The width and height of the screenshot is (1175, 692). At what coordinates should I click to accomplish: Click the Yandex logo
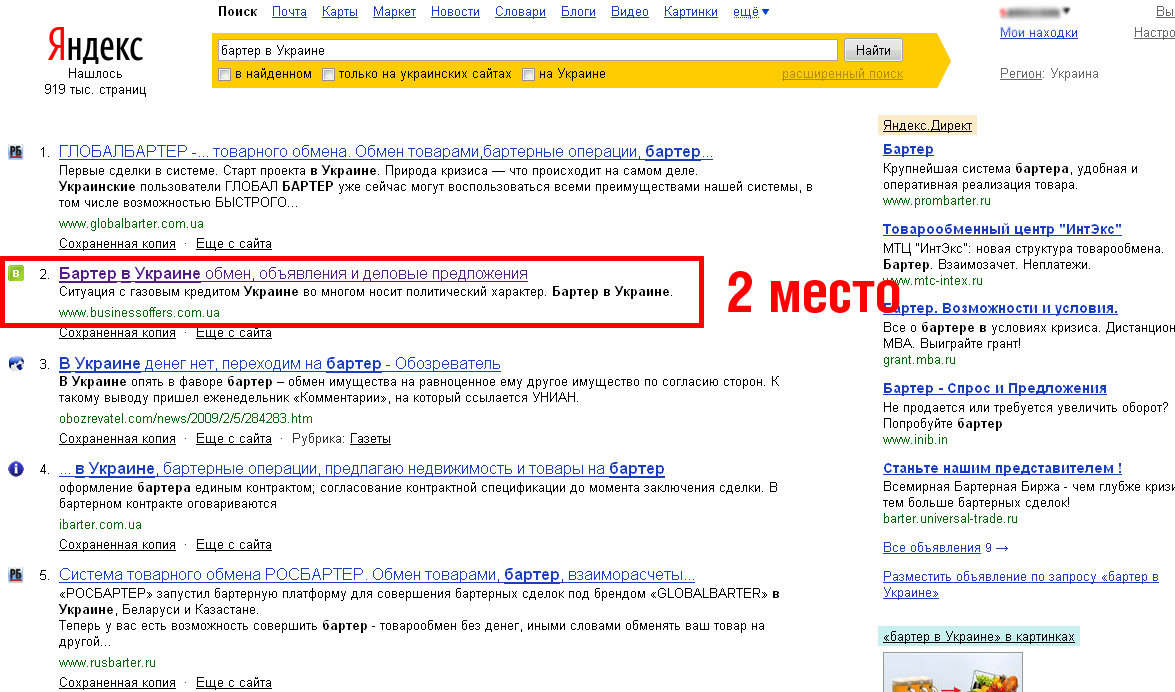point(95,46)
